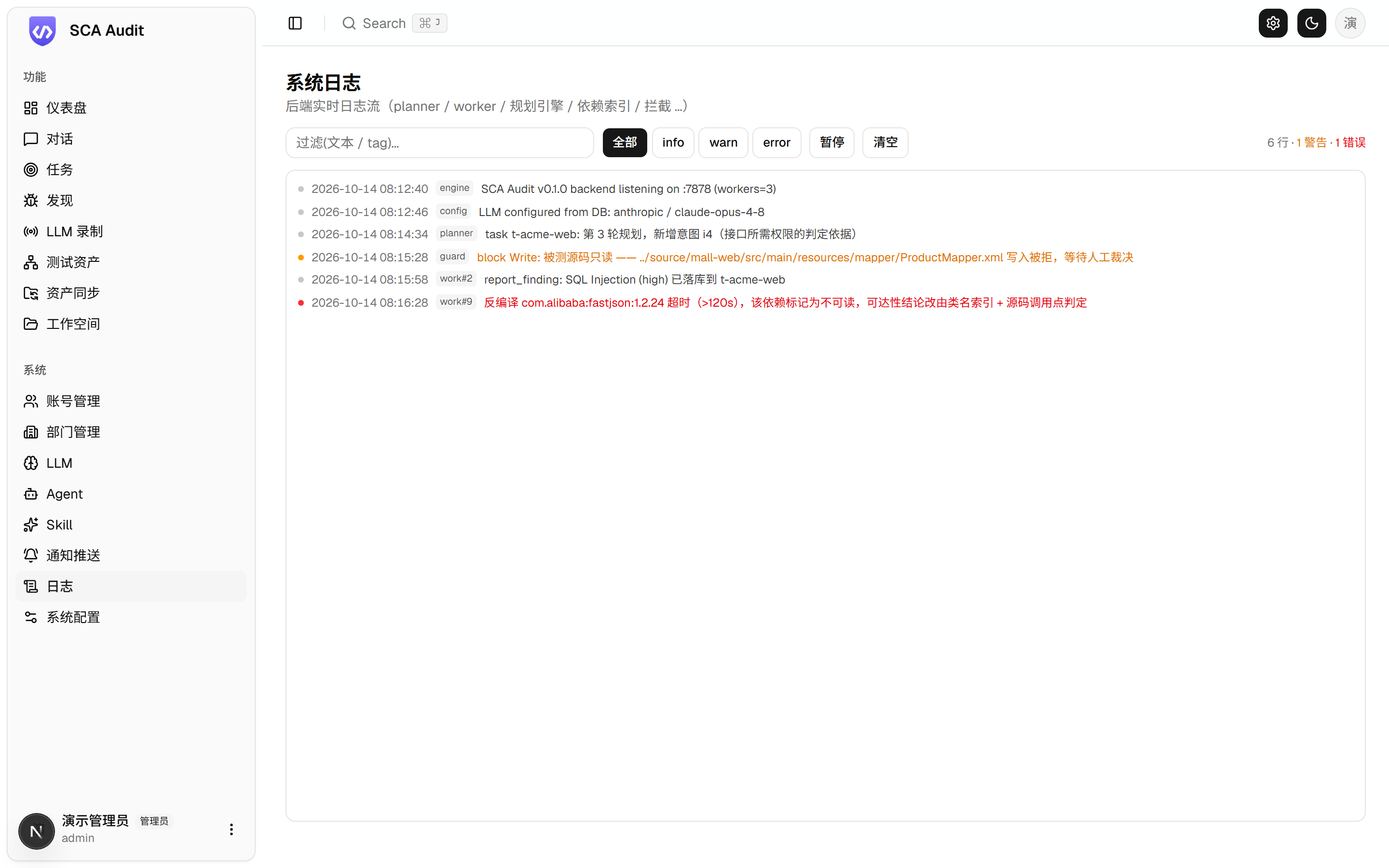Click the 管理员 role badge
The width and height of the screenshot is (1389, 868).
pyautogui.click(x=154, y=822)
